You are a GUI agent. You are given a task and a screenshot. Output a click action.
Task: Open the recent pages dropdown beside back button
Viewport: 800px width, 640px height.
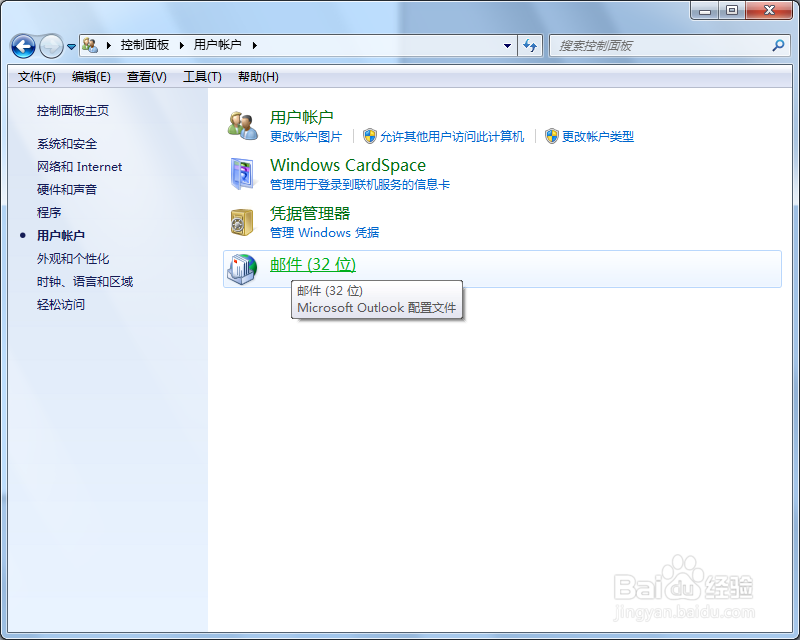pyautogui.click(x=69, y=45)
